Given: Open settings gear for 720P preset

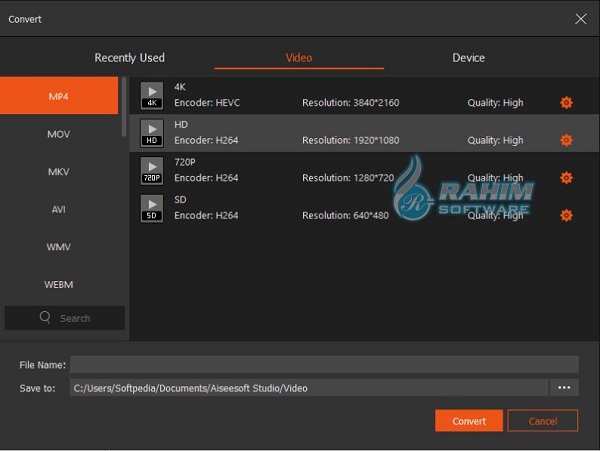Looking at the screenshot, I should tap(566, 178).
